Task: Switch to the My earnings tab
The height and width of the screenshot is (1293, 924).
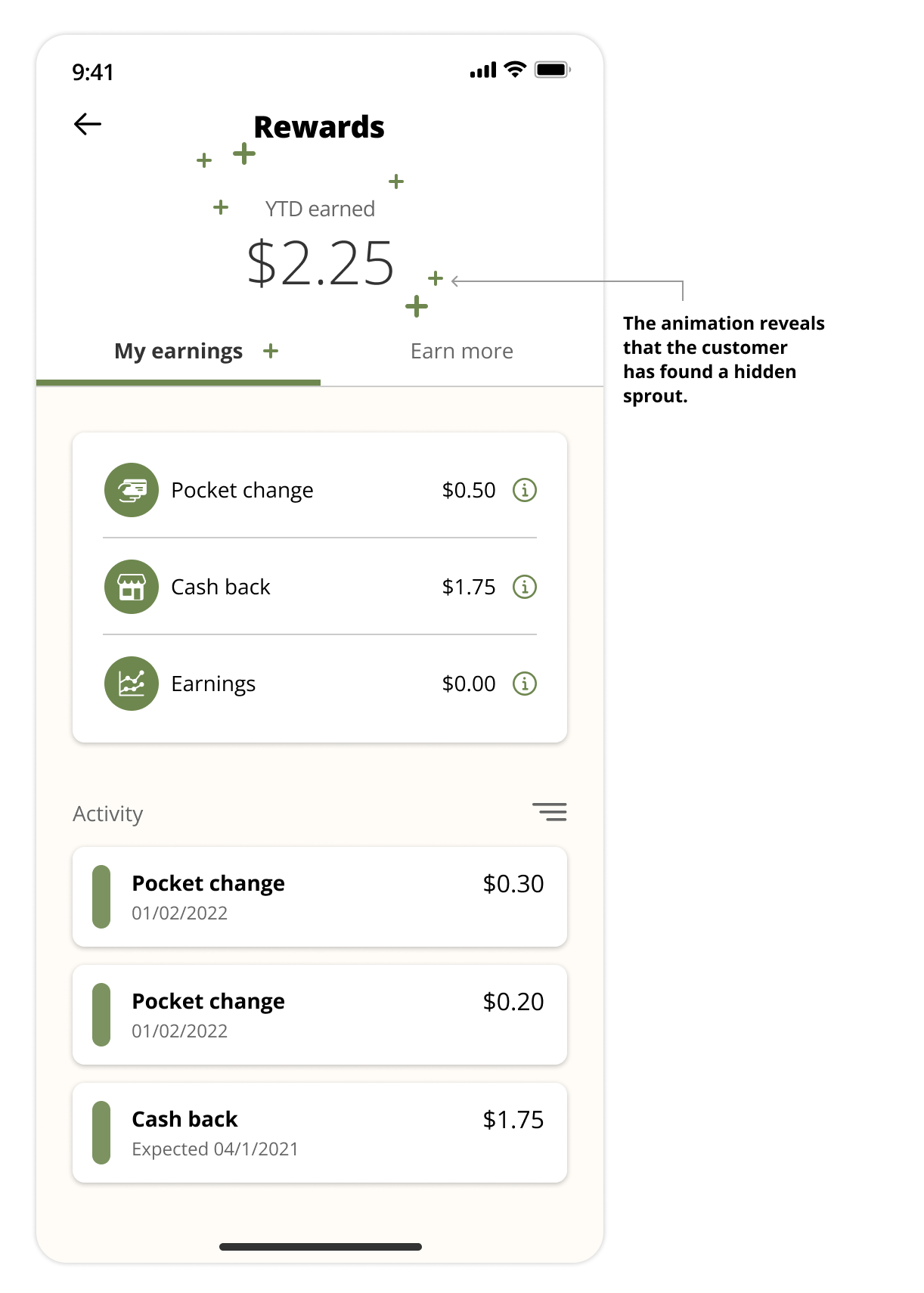Action: coord(178,352)
